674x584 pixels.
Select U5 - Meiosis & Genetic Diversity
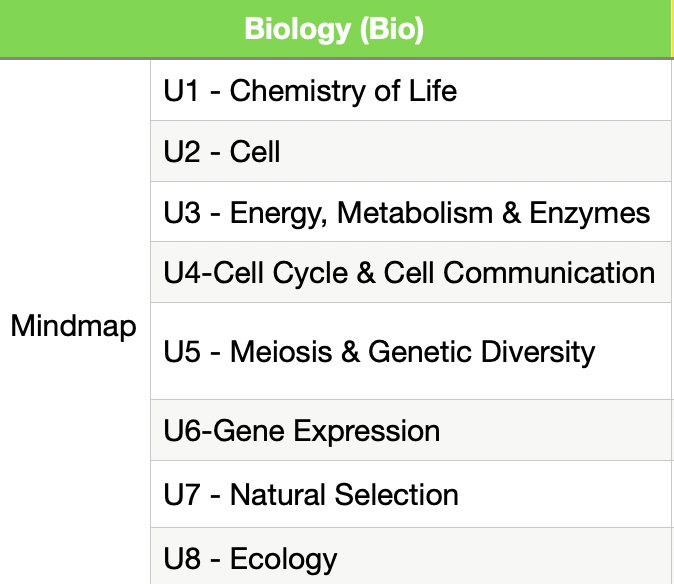click(379, 352)
